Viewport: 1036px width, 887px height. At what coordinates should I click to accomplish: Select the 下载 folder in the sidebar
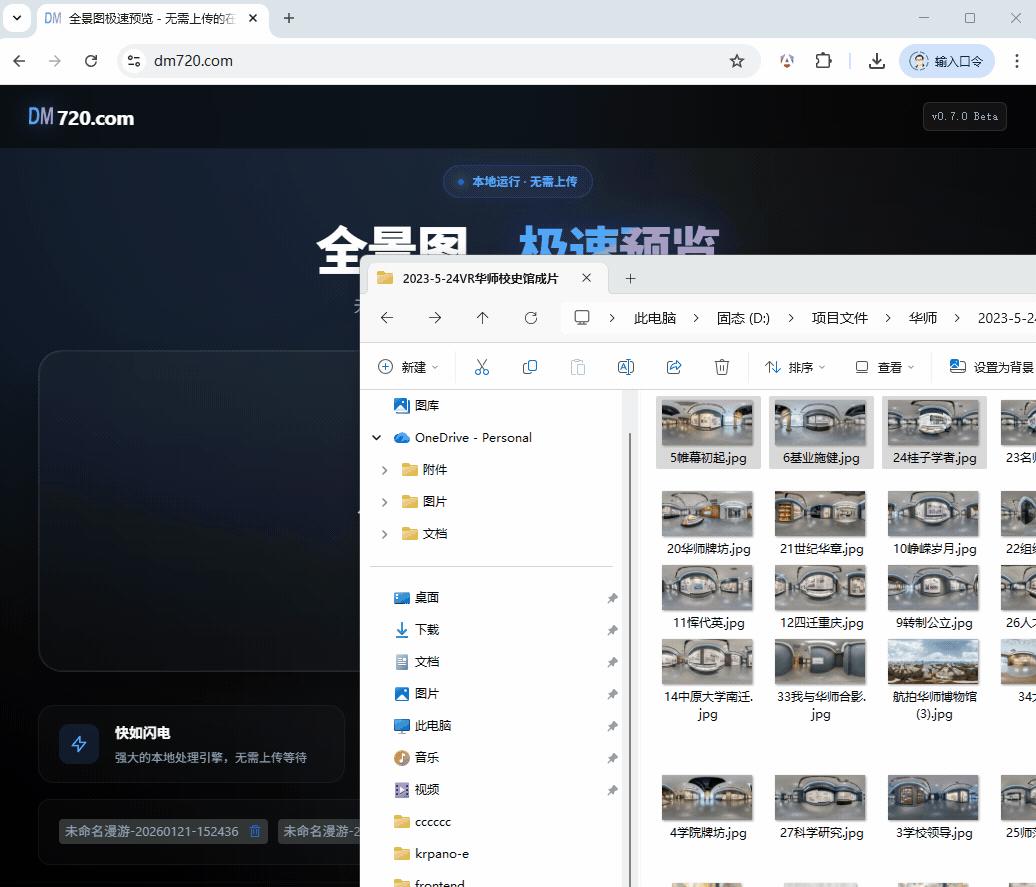tap(426, 630)
